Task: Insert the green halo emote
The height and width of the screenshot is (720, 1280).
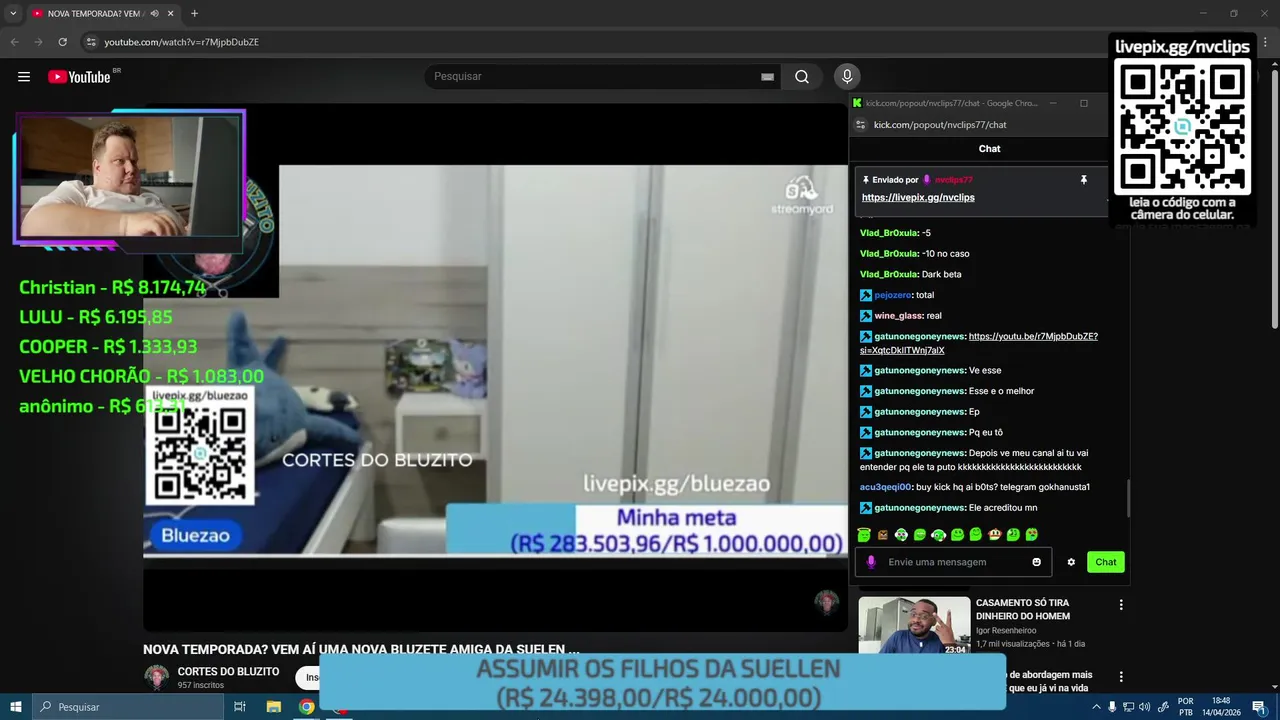Action: click(864, 535)
